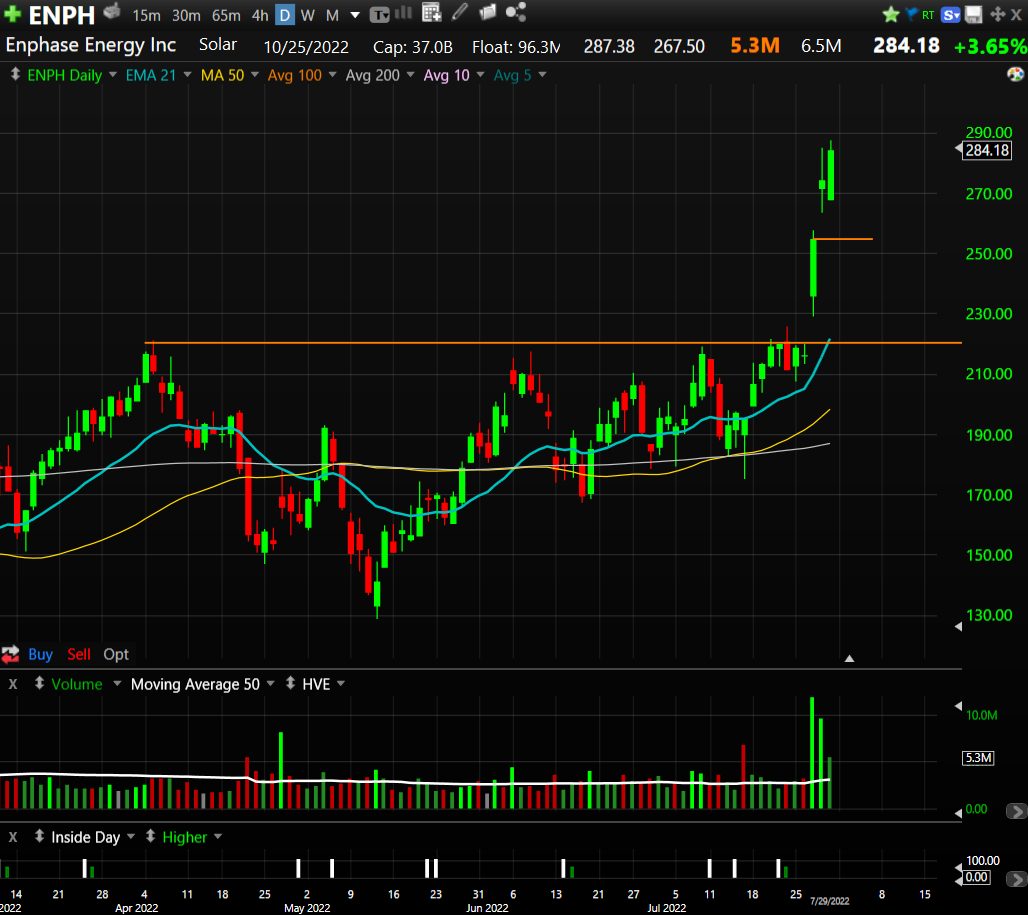1028x915 pixels.
Task: Open the notes folder icon
Action: [488, 12]
